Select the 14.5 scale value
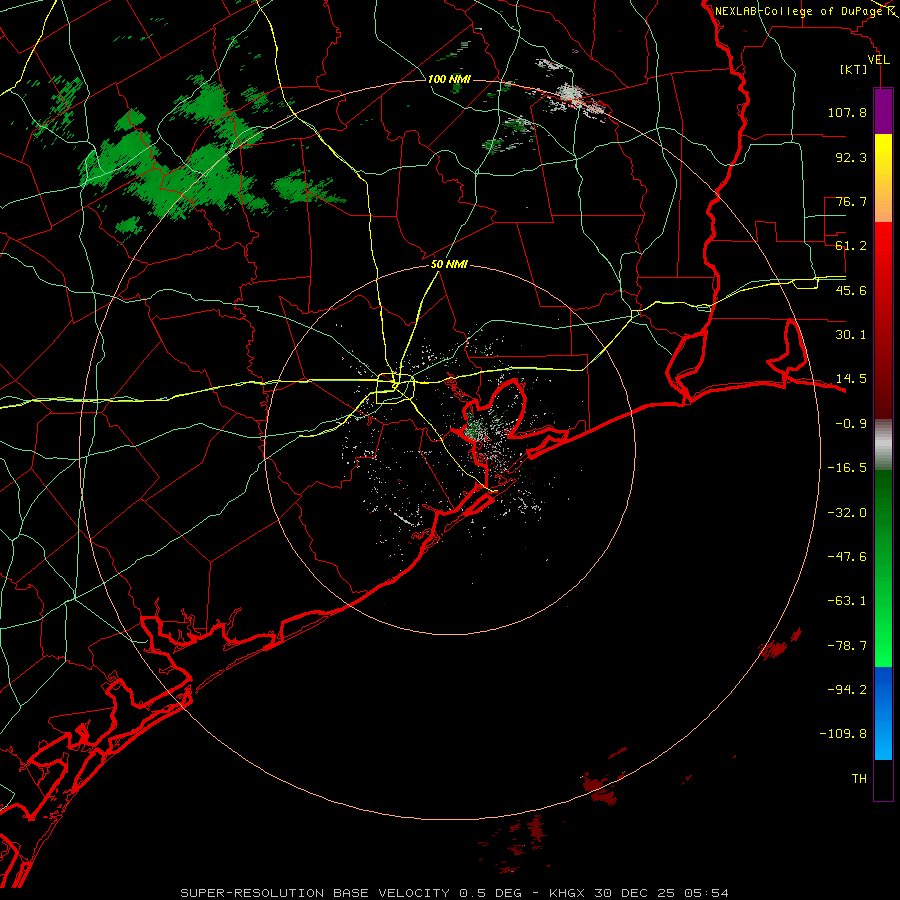This screenshot has height=900, width=900. pos(851,379)
